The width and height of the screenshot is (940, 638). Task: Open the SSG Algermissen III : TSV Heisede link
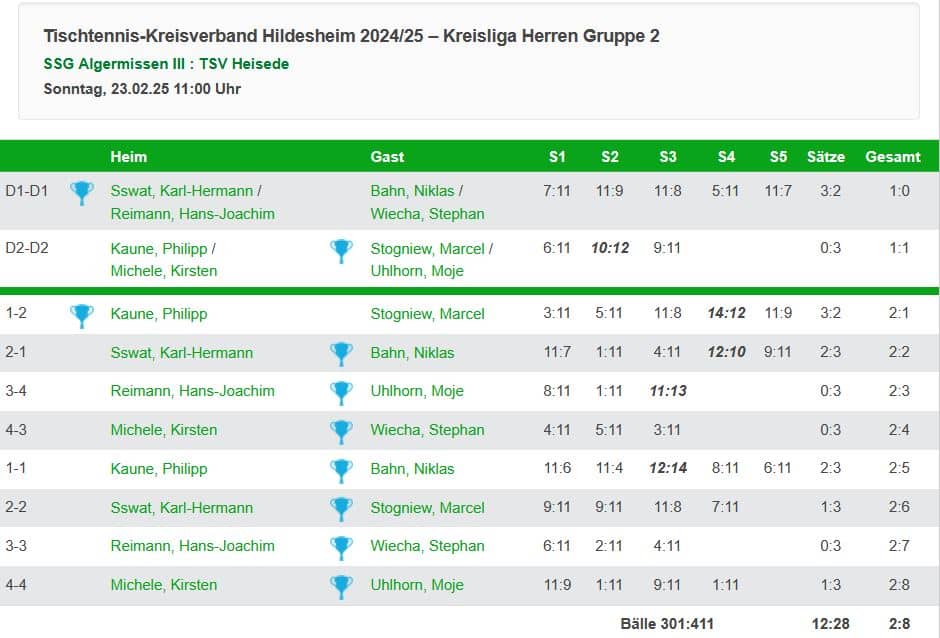click(x=166, y=64)
